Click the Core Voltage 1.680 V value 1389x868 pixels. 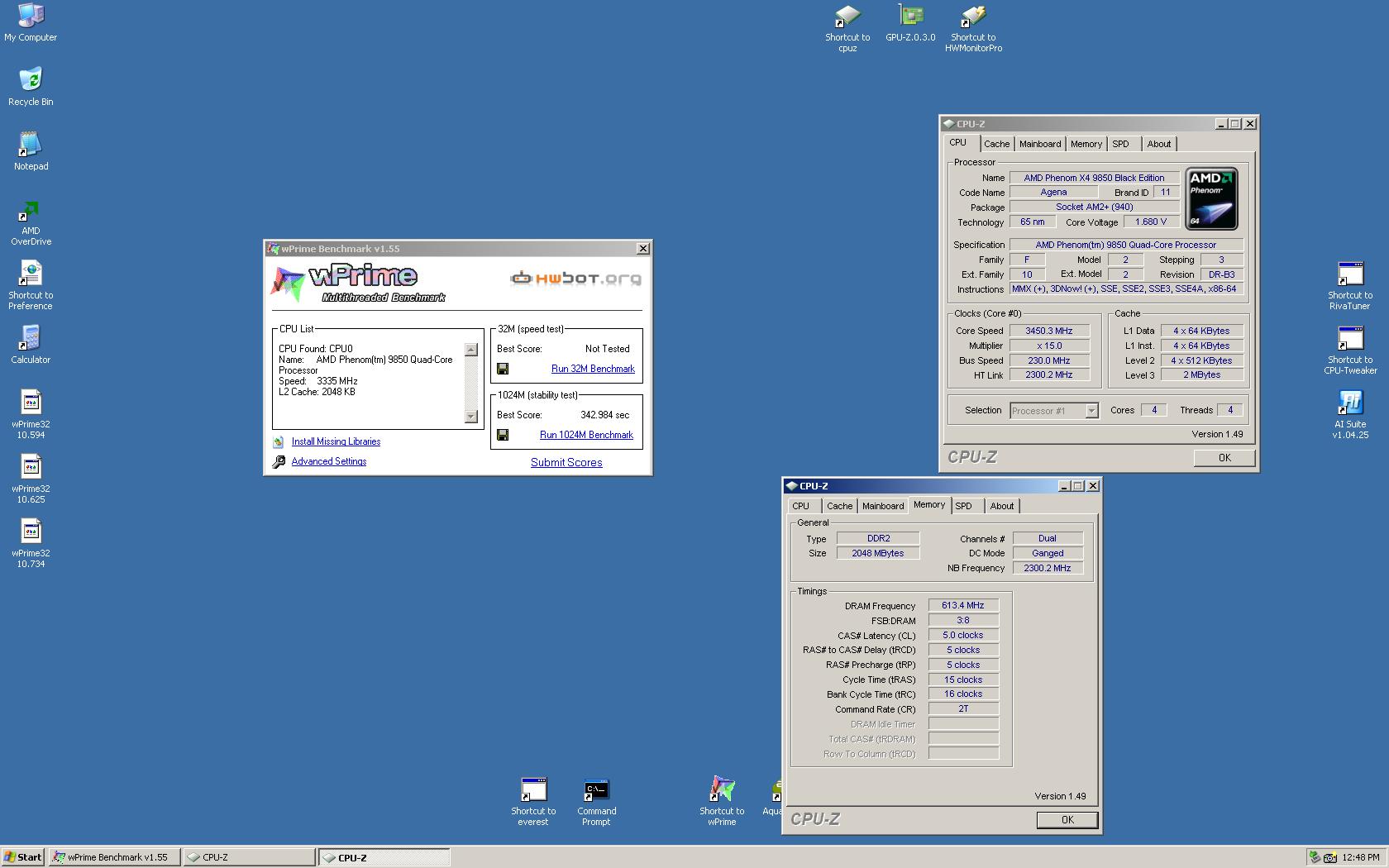point(1151,222)
